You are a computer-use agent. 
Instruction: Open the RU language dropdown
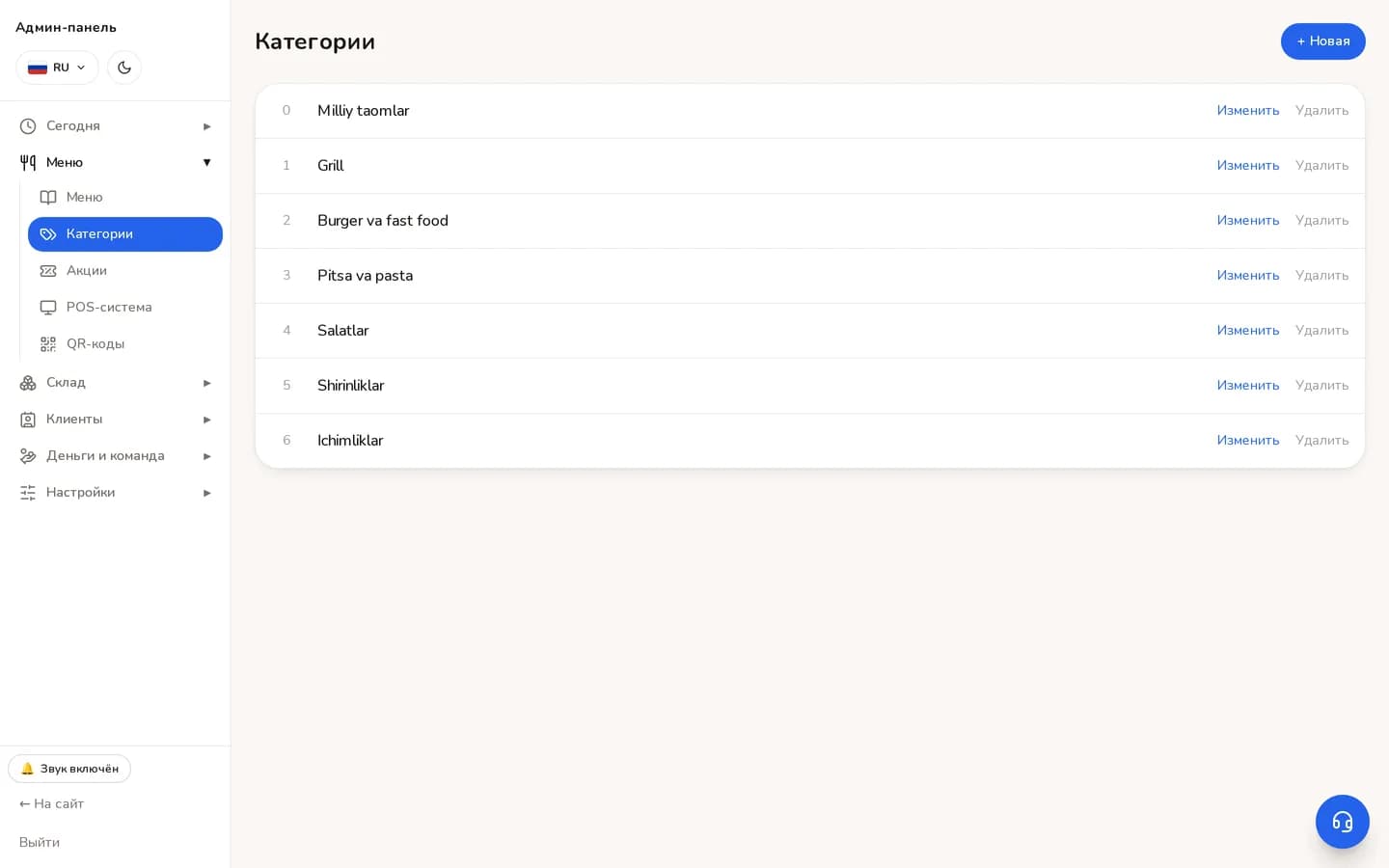57,68
